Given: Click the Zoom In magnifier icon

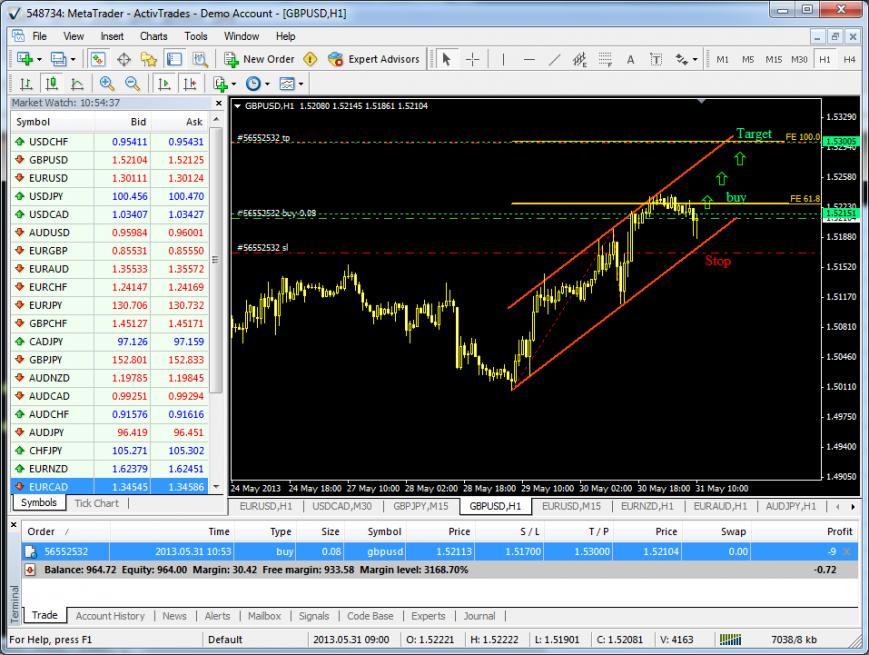Looking at the screenshot, I should (106, 84).
